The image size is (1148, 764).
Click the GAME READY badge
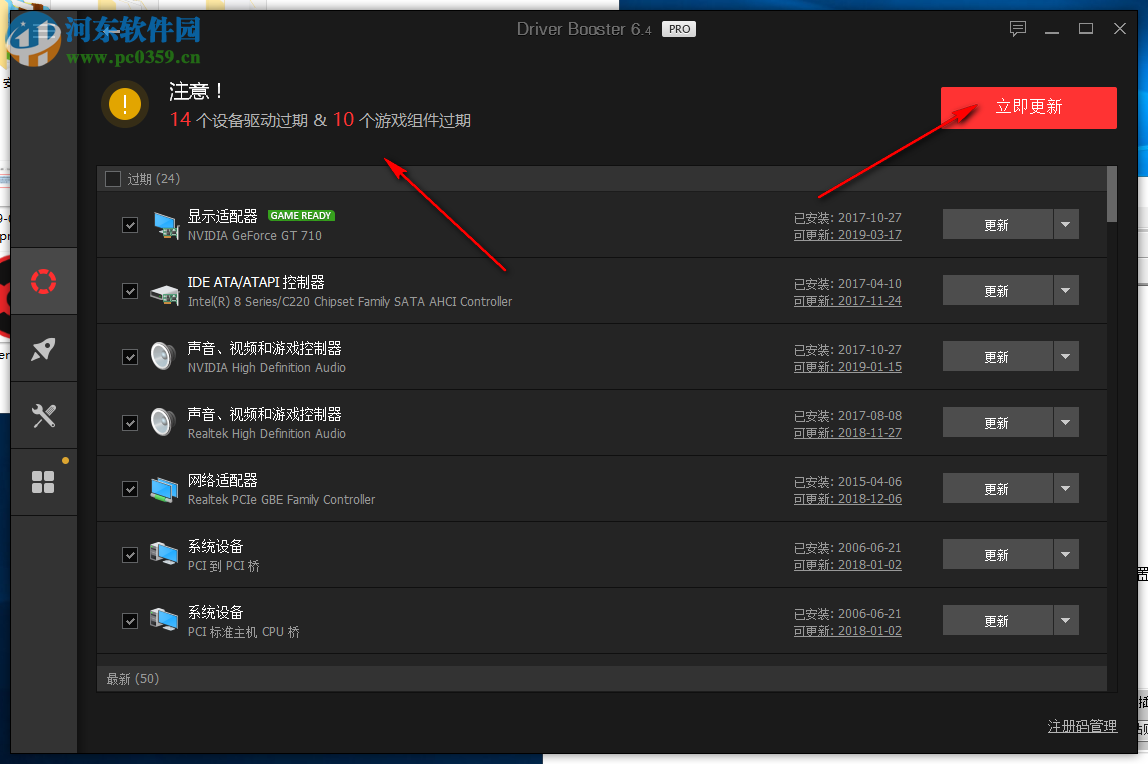301,216
